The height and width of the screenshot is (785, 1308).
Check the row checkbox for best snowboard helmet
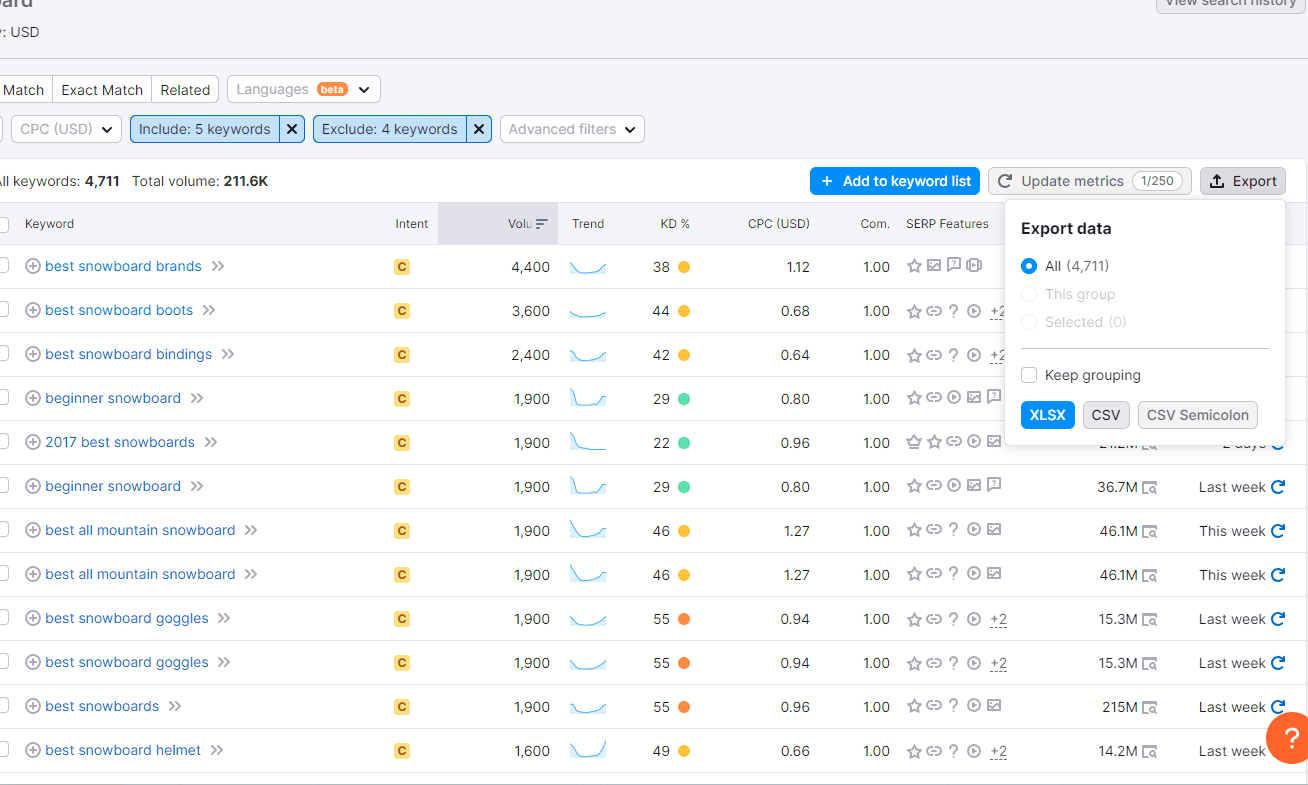point(2,750)
